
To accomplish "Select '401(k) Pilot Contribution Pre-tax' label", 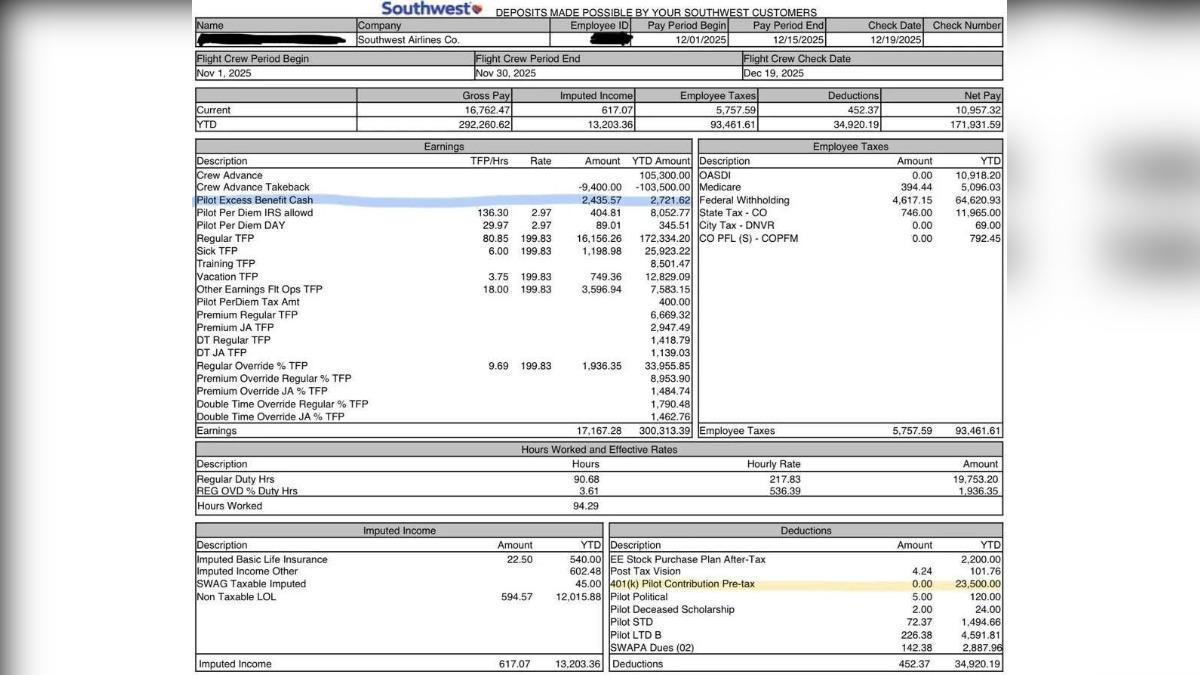I will (683, 584).
